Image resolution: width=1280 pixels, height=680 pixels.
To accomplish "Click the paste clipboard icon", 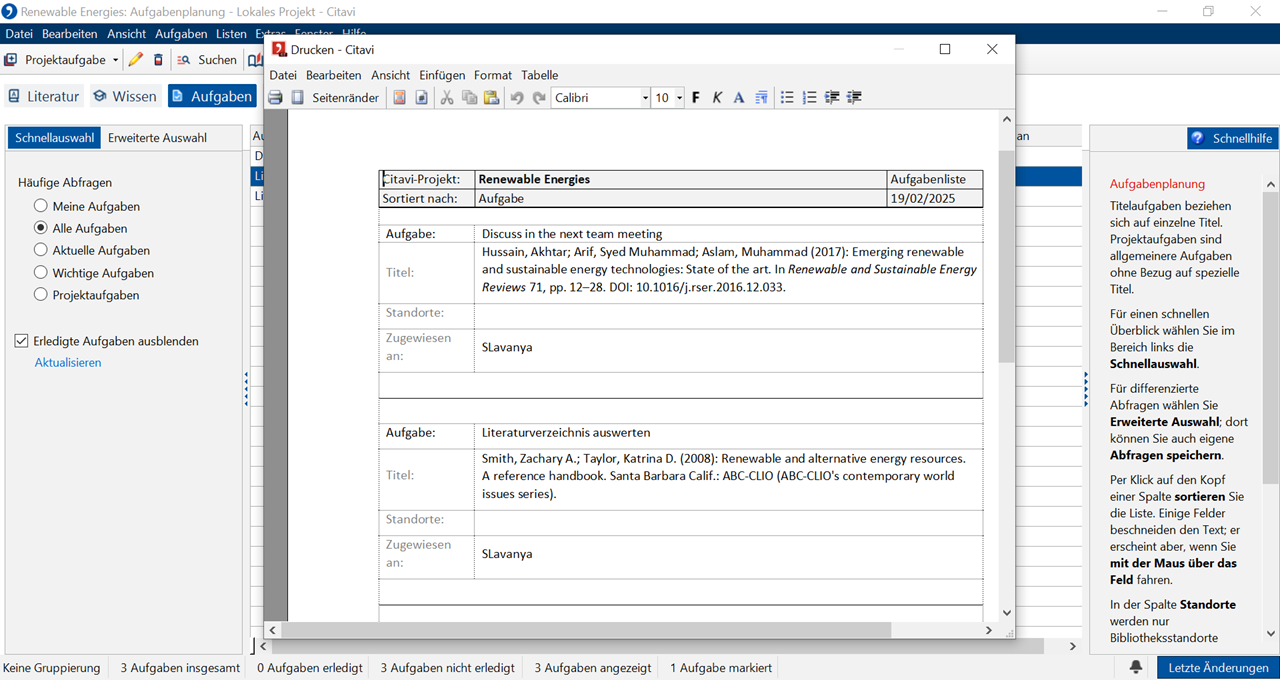I will (491, 97).
